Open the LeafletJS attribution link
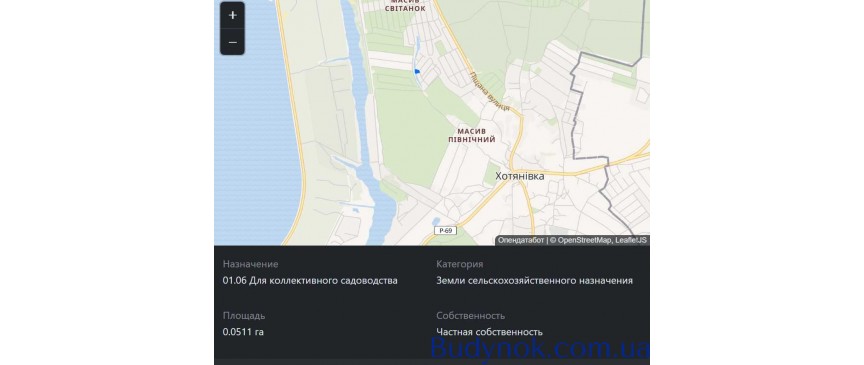 coord(631,240)
